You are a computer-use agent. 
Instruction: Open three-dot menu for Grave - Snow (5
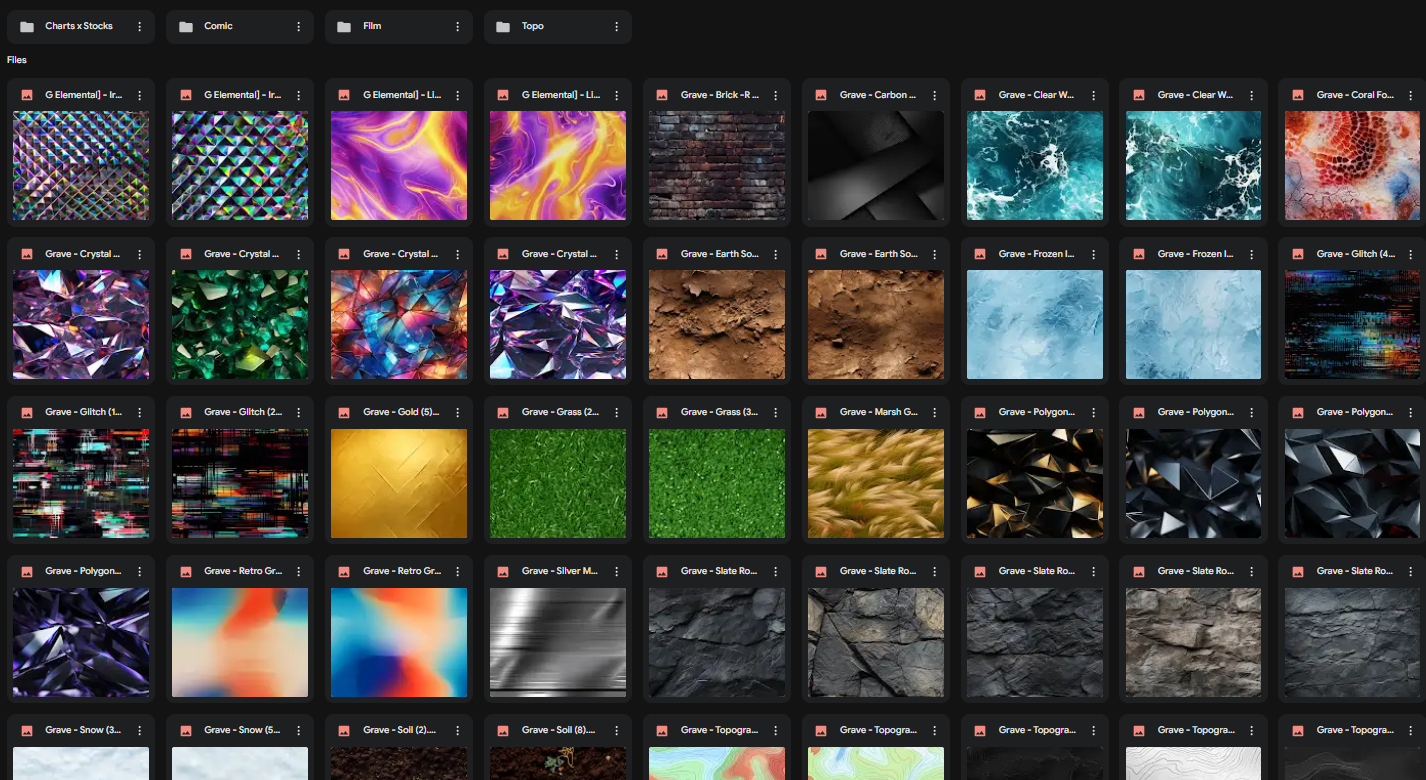[x=298, y=730]
